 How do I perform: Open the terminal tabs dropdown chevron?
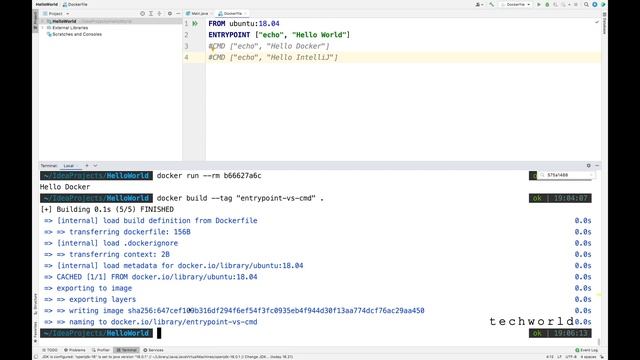coord(95,166)
